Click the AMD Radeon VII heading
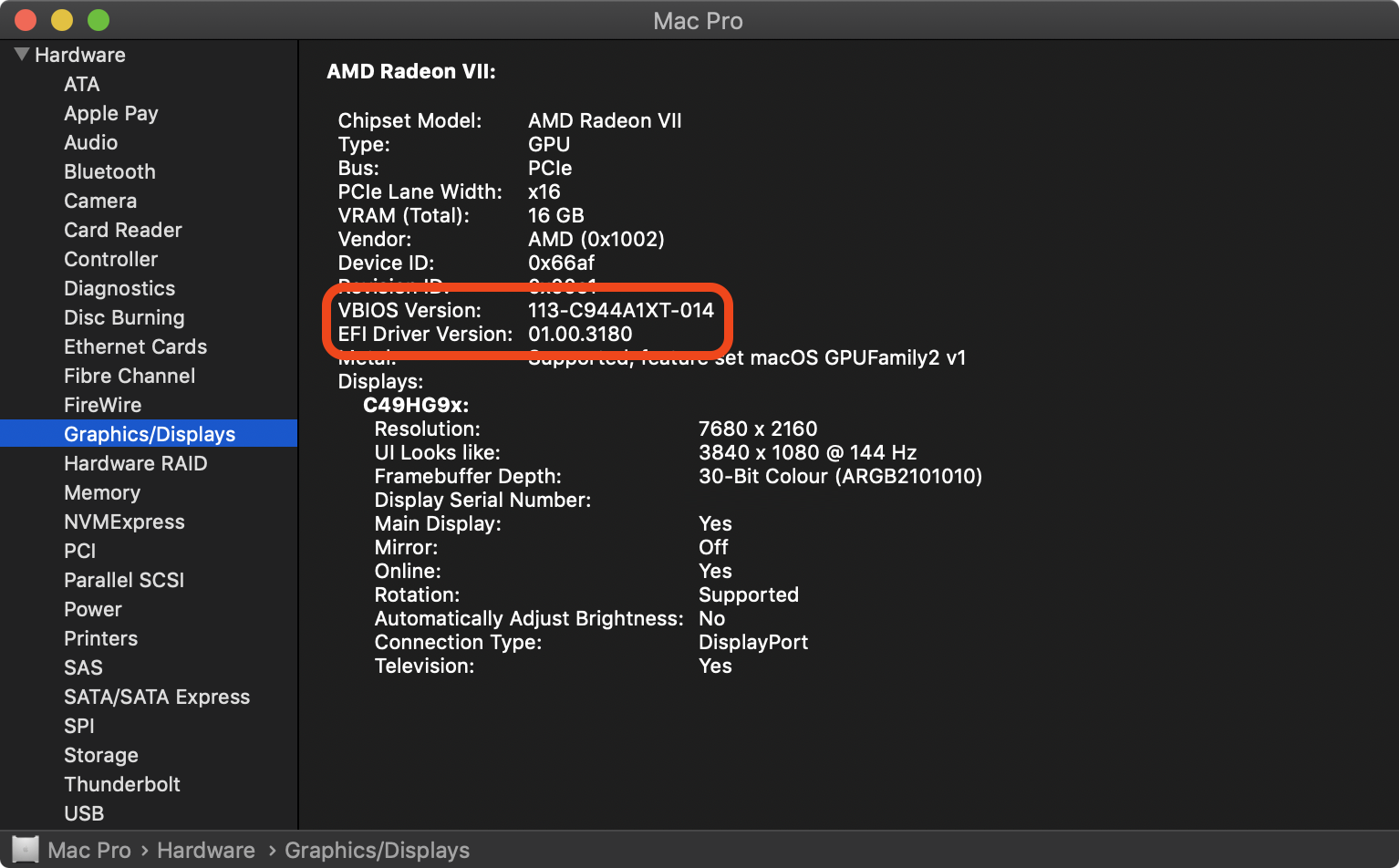The height and width of the screenshot is (868, 1399). point(411,71)
